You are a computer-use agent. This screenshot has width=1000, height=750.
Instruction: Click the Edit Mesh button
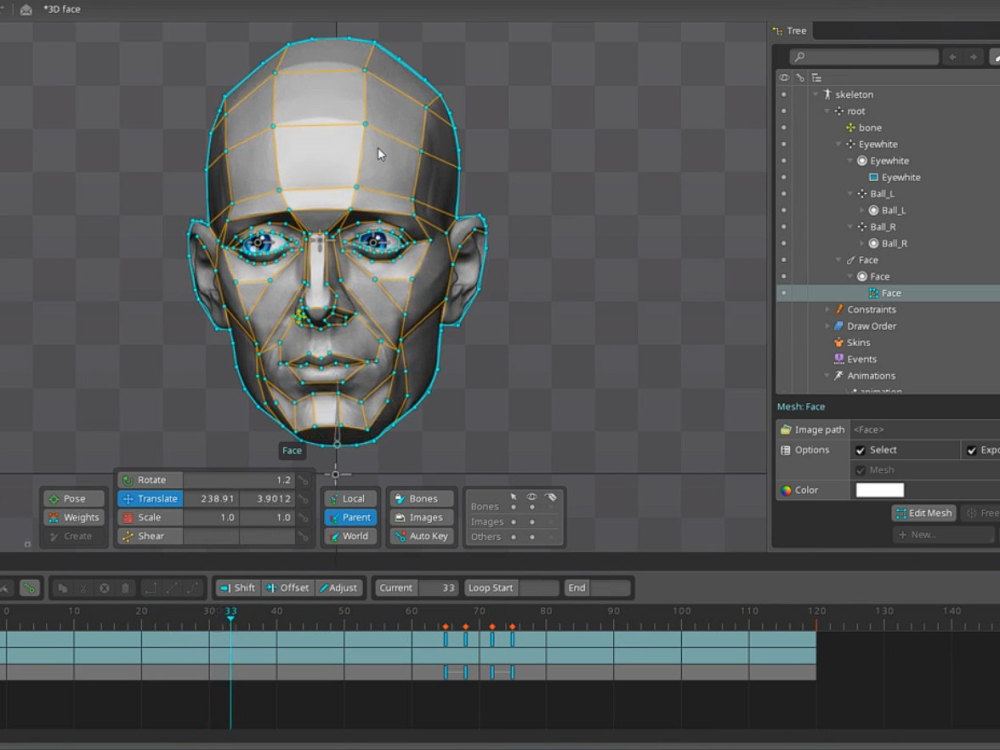coord(922,512)
